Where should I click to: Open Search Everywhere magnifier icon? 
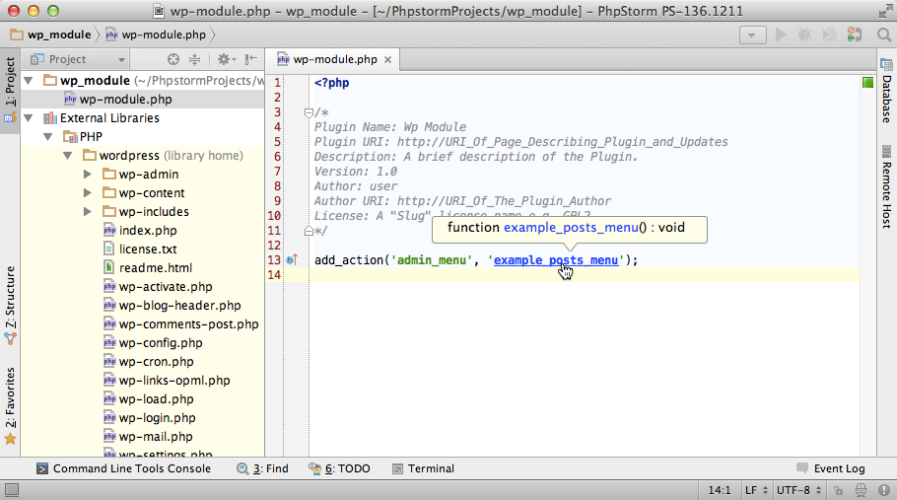[884, 35]
